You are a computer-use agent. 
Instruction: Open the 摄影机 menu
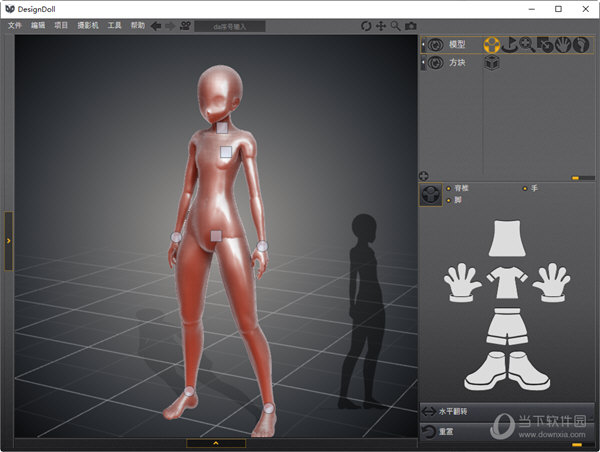tap(88, 26)
